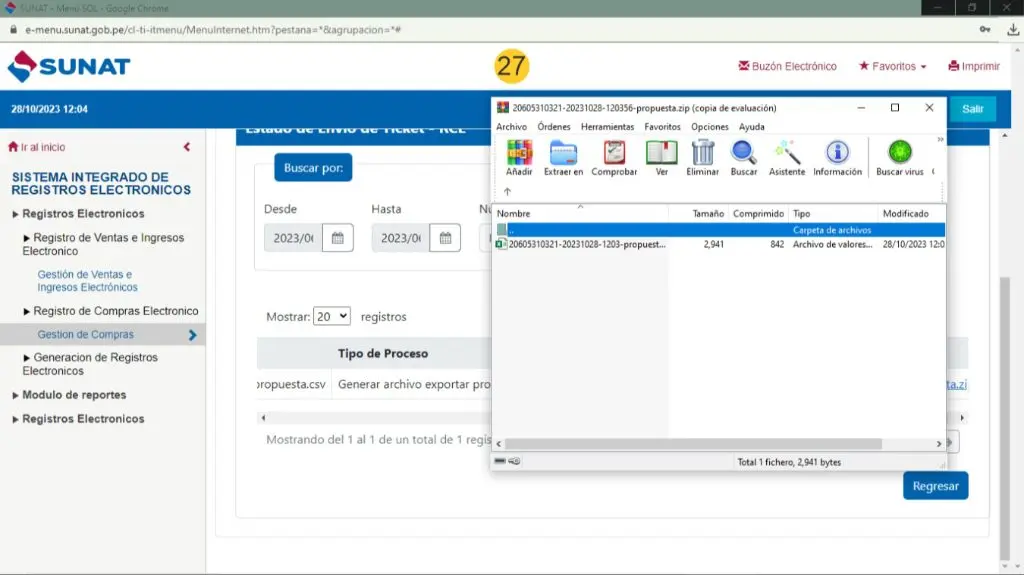This screenshot has width=1024, height=575.
Task: Collapse Registro de Ventas e Ingresos Electronico
Action: tap(27, 238)
